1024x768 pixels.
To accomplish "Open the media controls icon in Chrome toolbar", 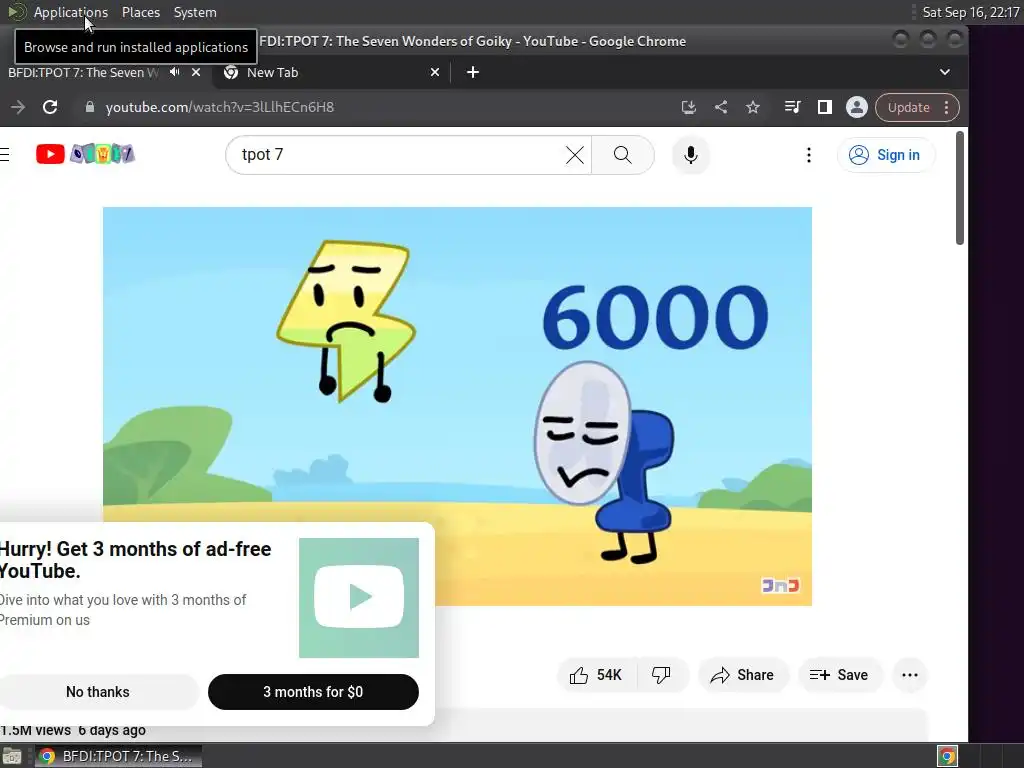I will tap(792, 107).
